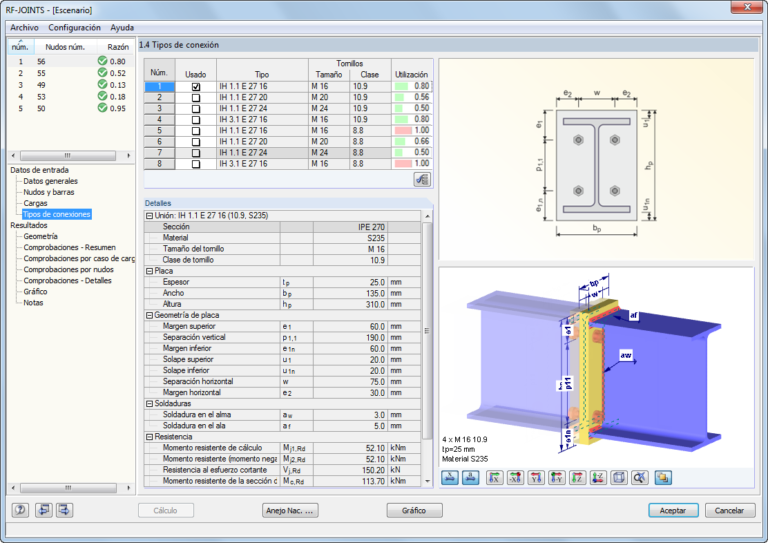This screenshot has height=543, width=768.
Task: Switch to isometric cube view
Action: click(x=619, y=477)
